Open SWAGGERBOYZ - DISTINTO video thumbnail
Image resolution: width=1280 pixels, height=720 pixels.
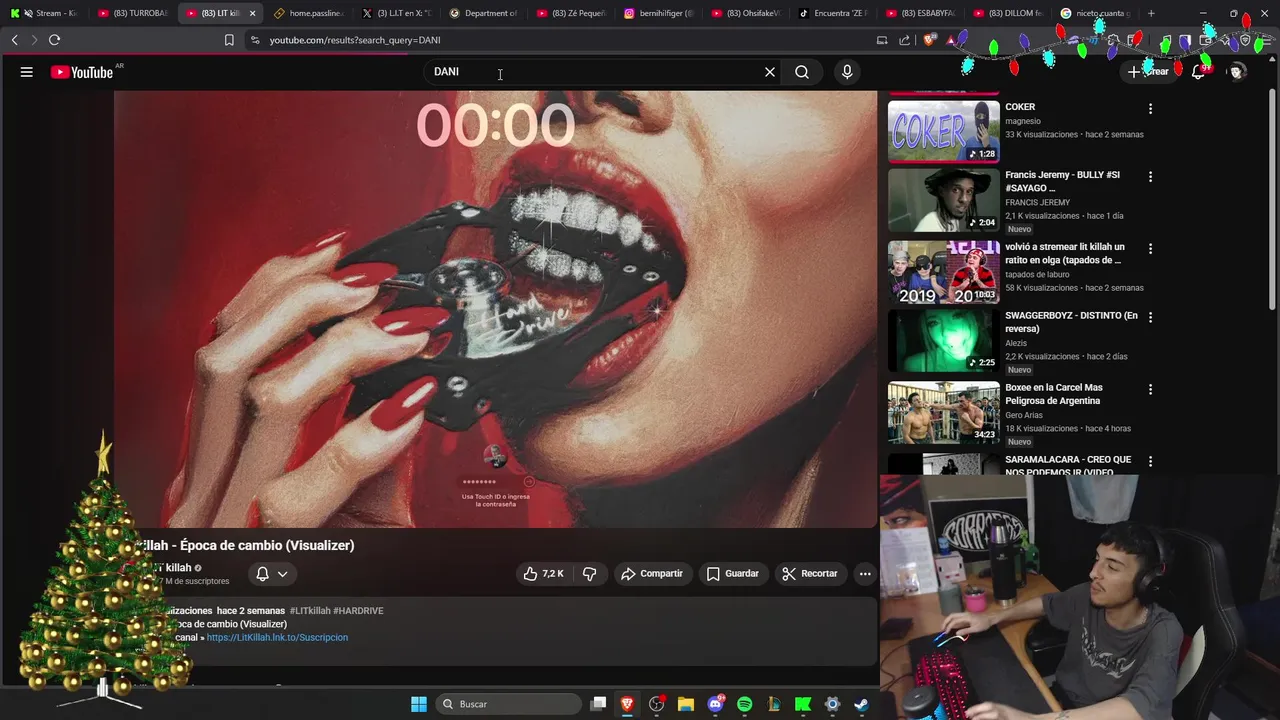pyautogui.click(x=943, y=342)
